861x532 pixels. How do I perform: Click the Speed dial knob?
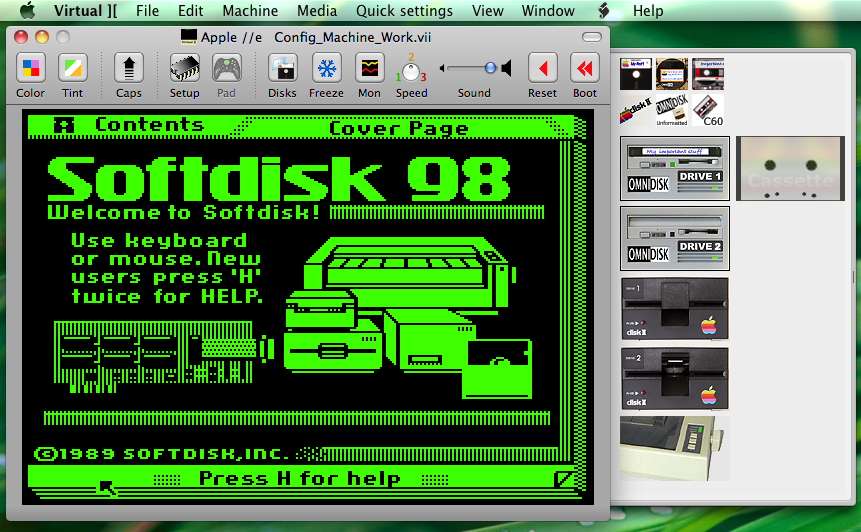tap(411, 71)
